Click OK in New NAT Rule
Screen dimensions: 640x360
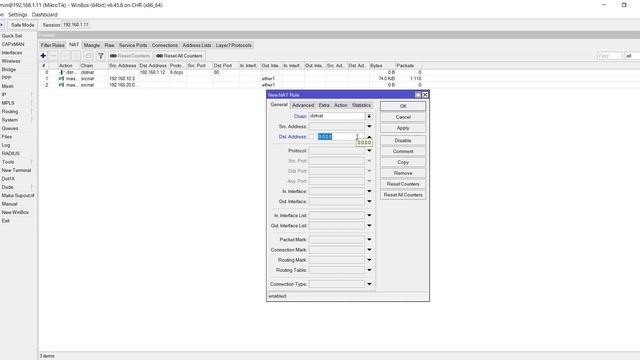click(403, 106)
